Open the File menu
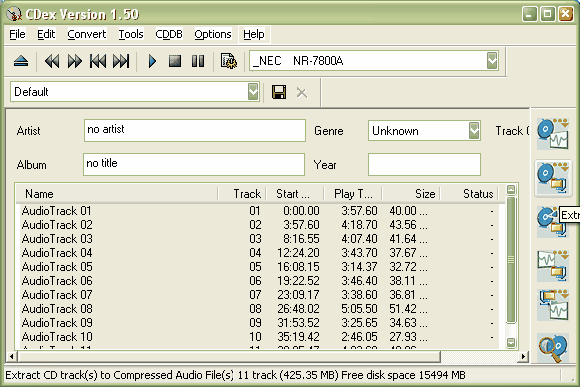Screen dimensions: 580x387 (17, 34)
